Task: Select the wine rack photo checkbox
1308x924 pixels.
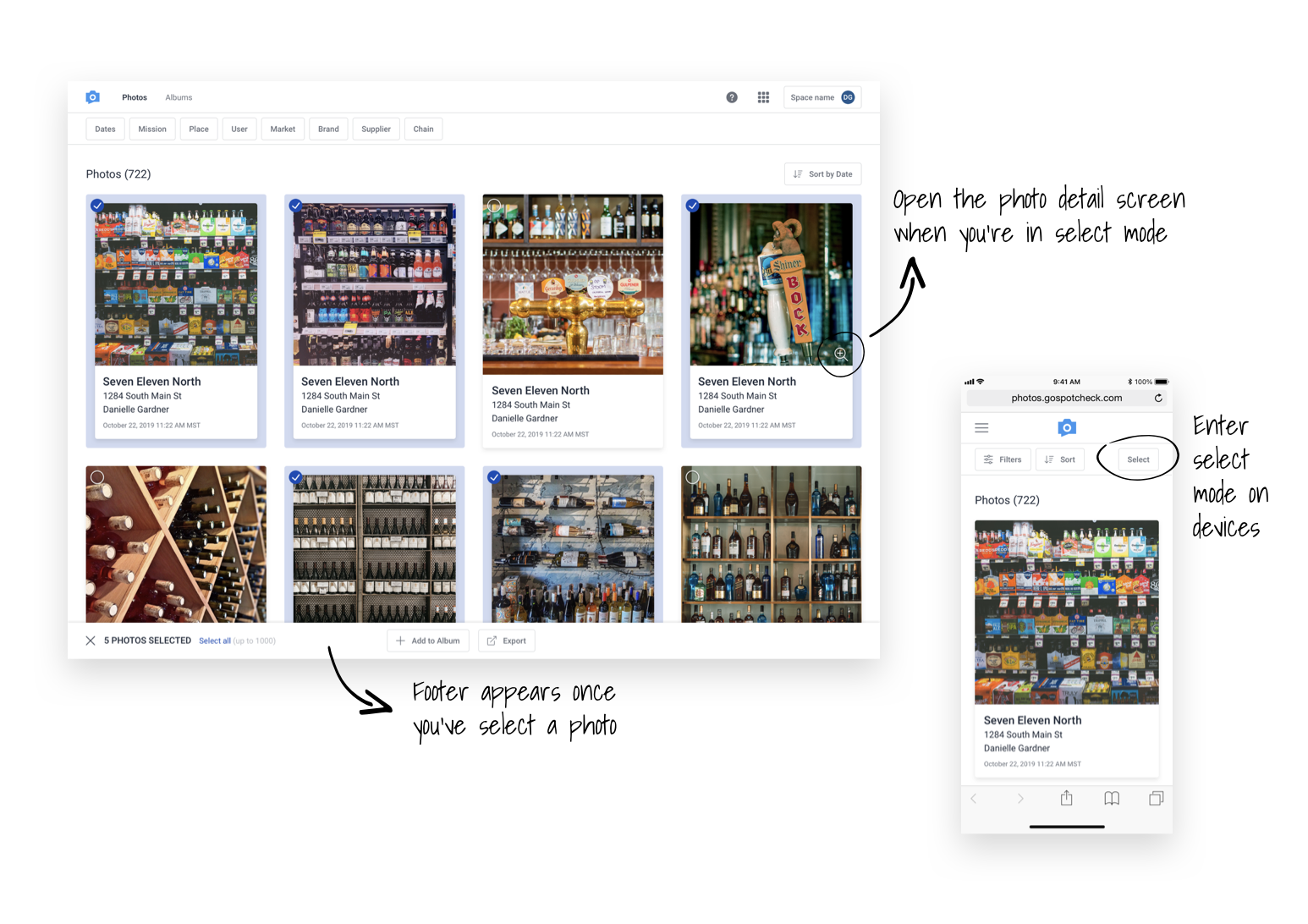Action: (97, 477)
